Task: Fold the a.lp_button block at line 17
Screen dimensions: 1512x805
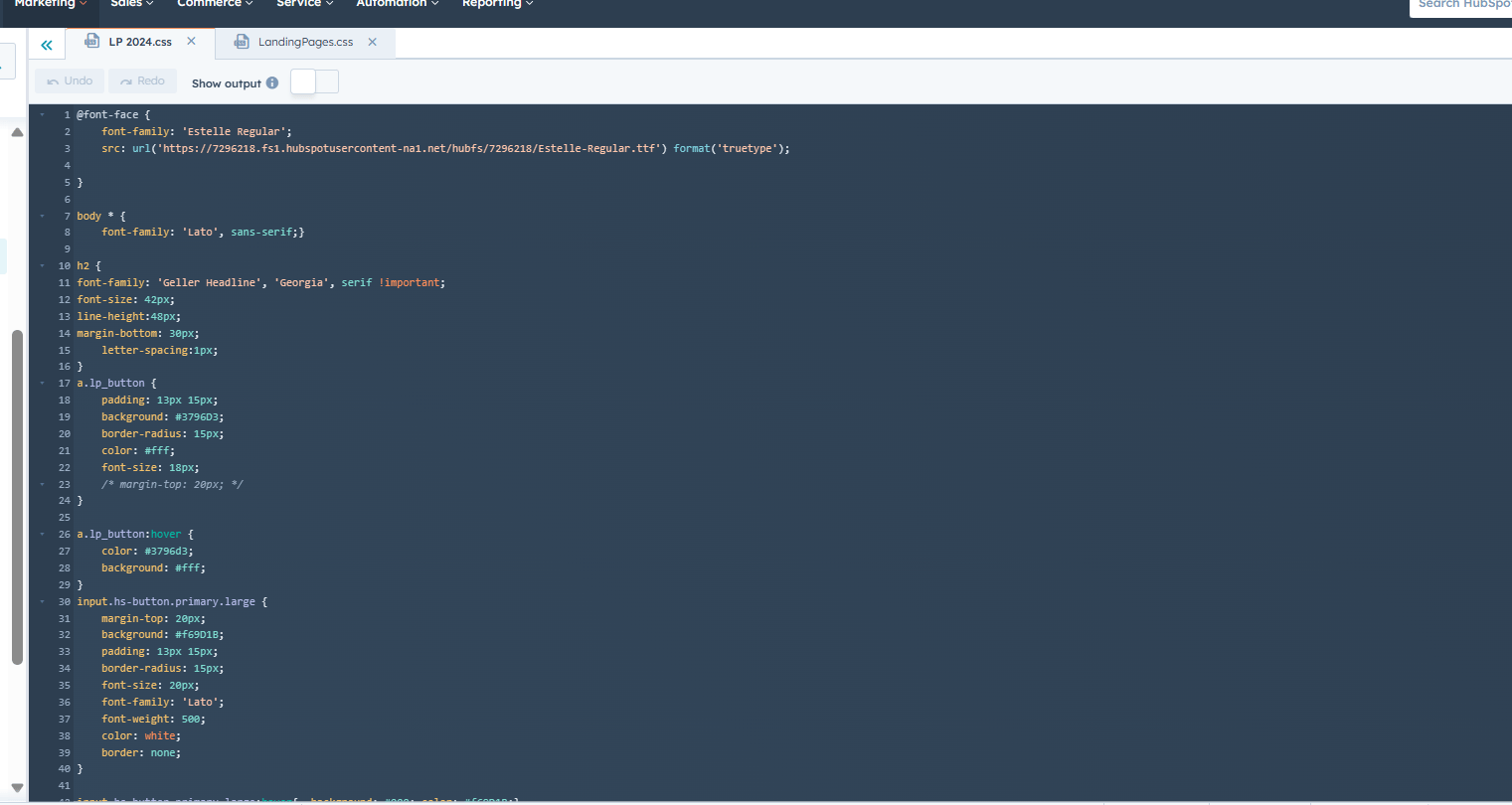Action: 42,384
